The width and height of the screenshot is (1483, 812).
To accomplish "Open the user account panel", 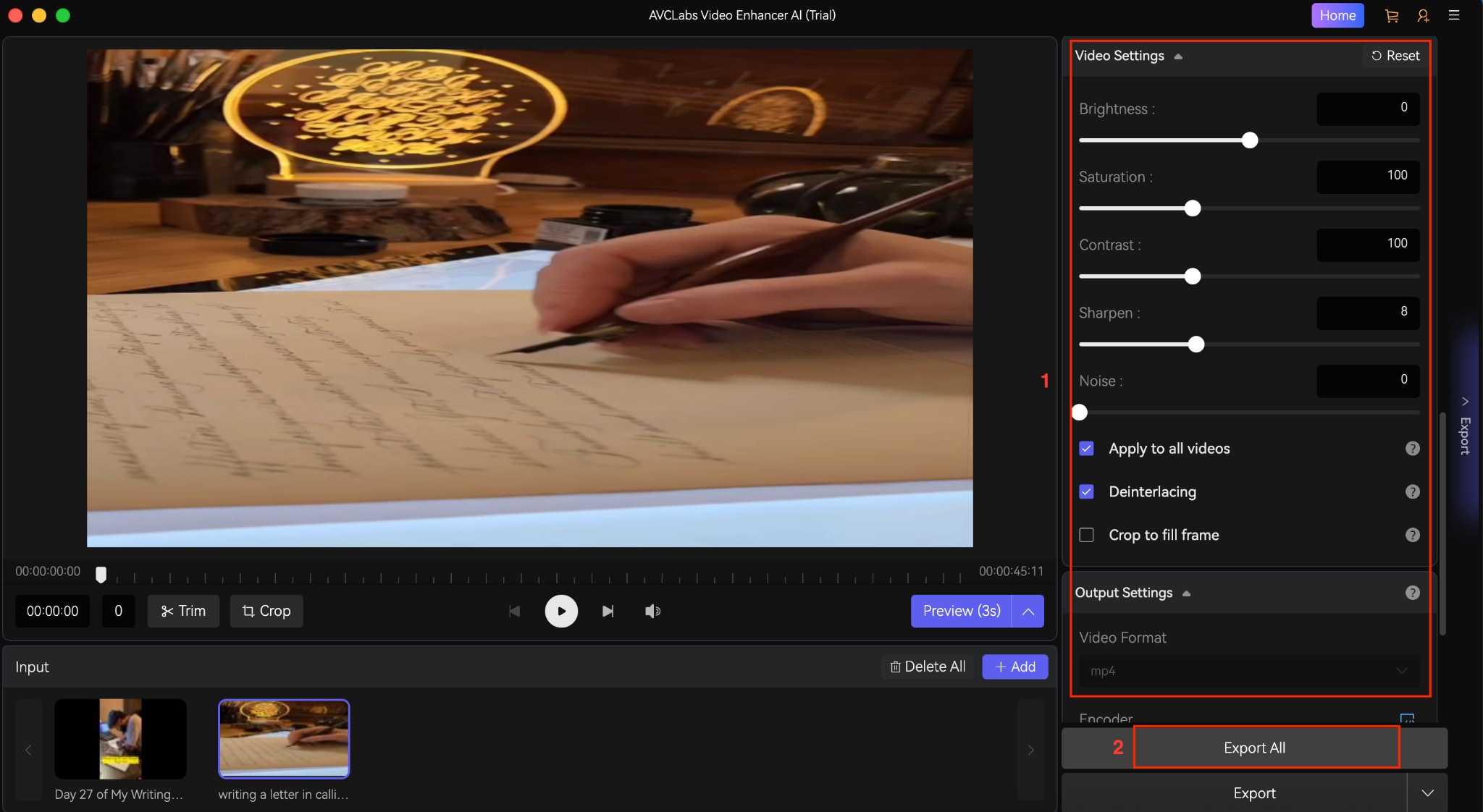I will point(1422,14).
